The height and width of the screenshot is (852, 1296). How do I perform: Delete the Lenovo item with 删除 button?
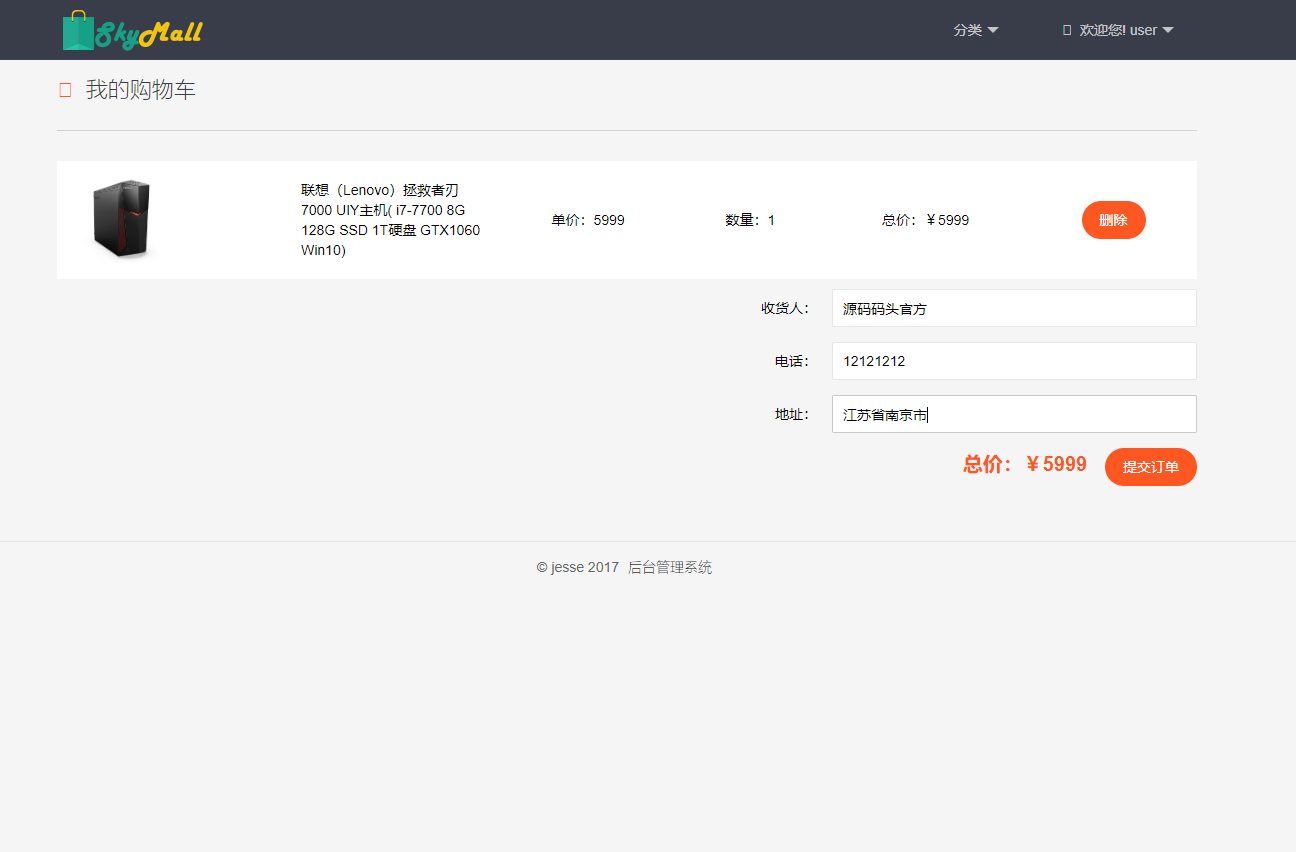click(1113, 220)
